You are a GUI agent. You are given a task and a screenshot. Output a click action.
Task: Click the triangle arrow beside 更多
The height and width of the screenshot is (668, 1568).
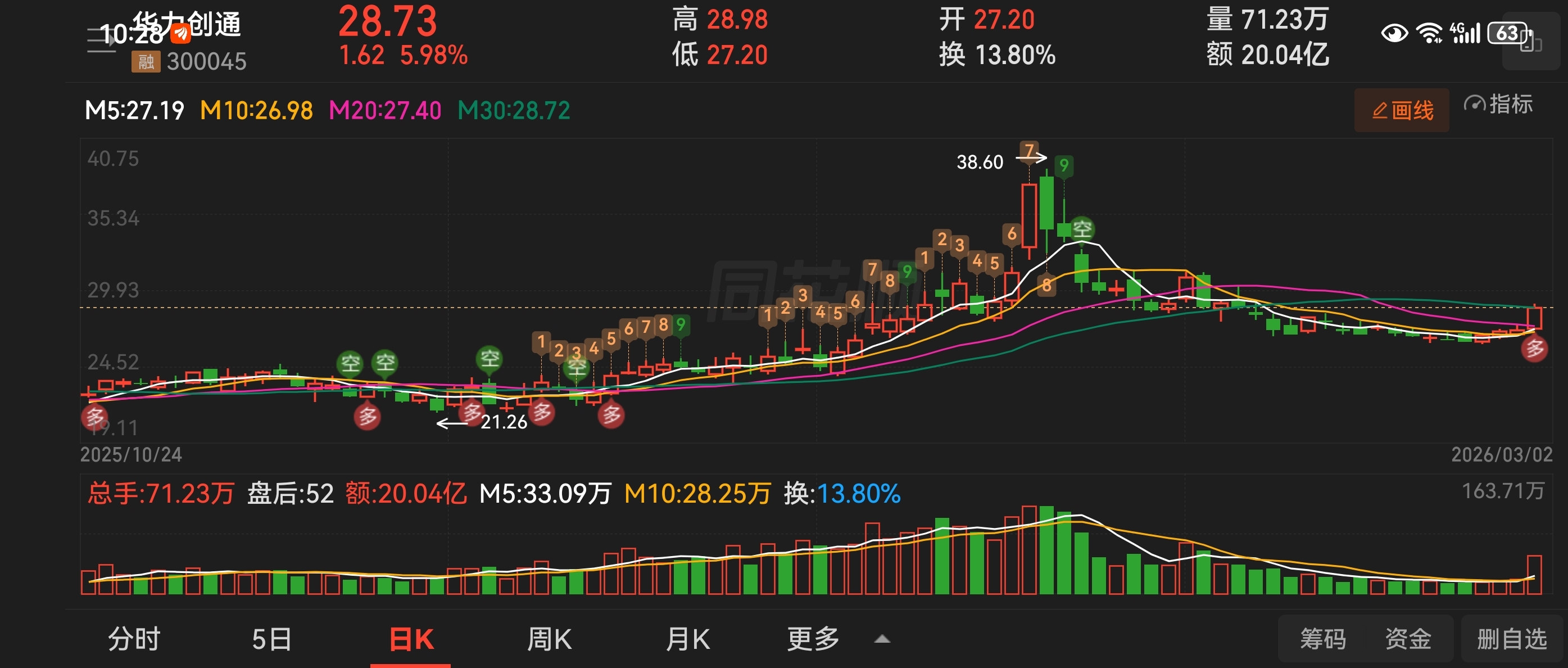click(x=882, y=639)
